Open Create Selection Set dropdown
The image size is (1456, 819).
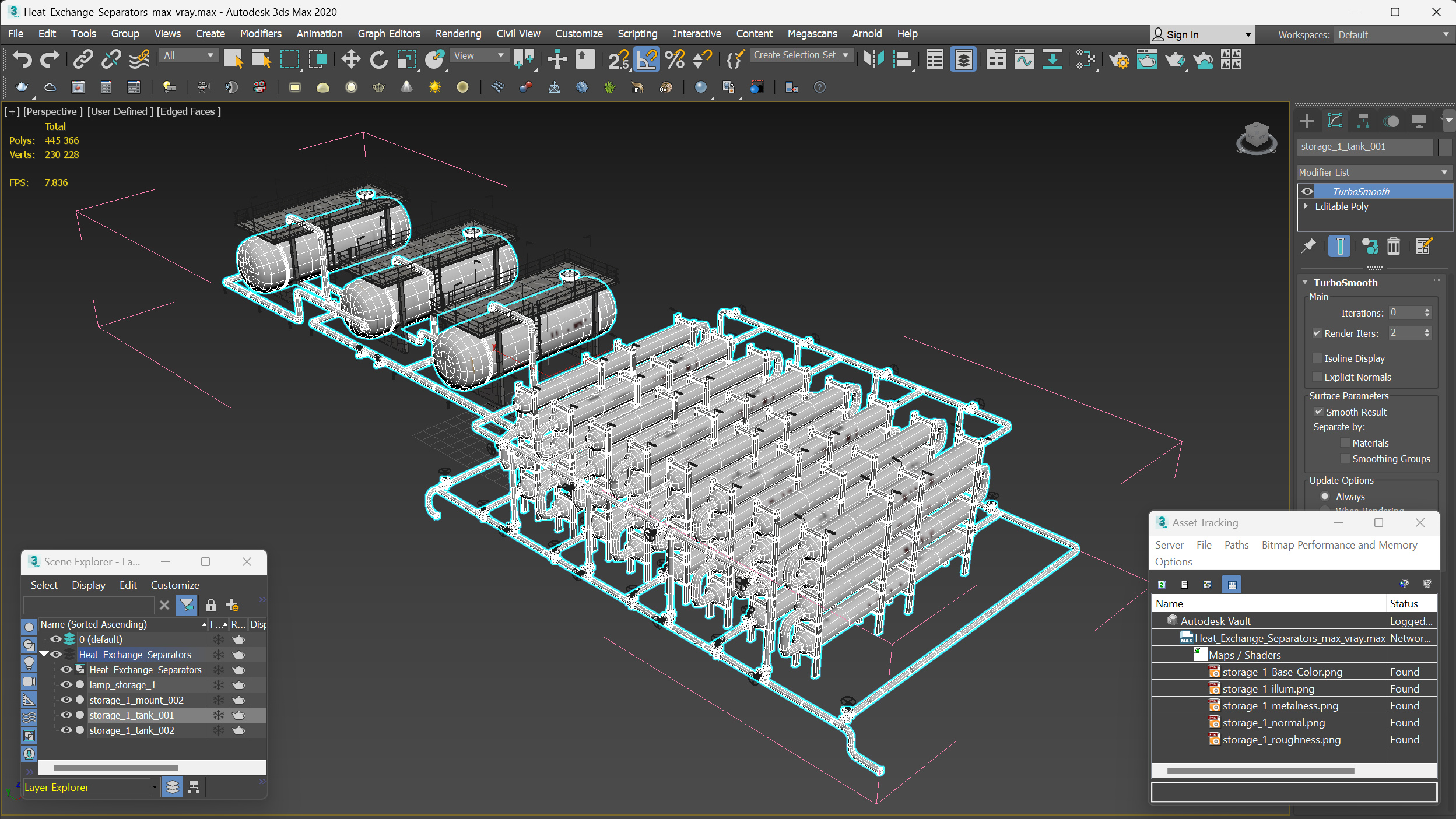click(x=801, y=55)
